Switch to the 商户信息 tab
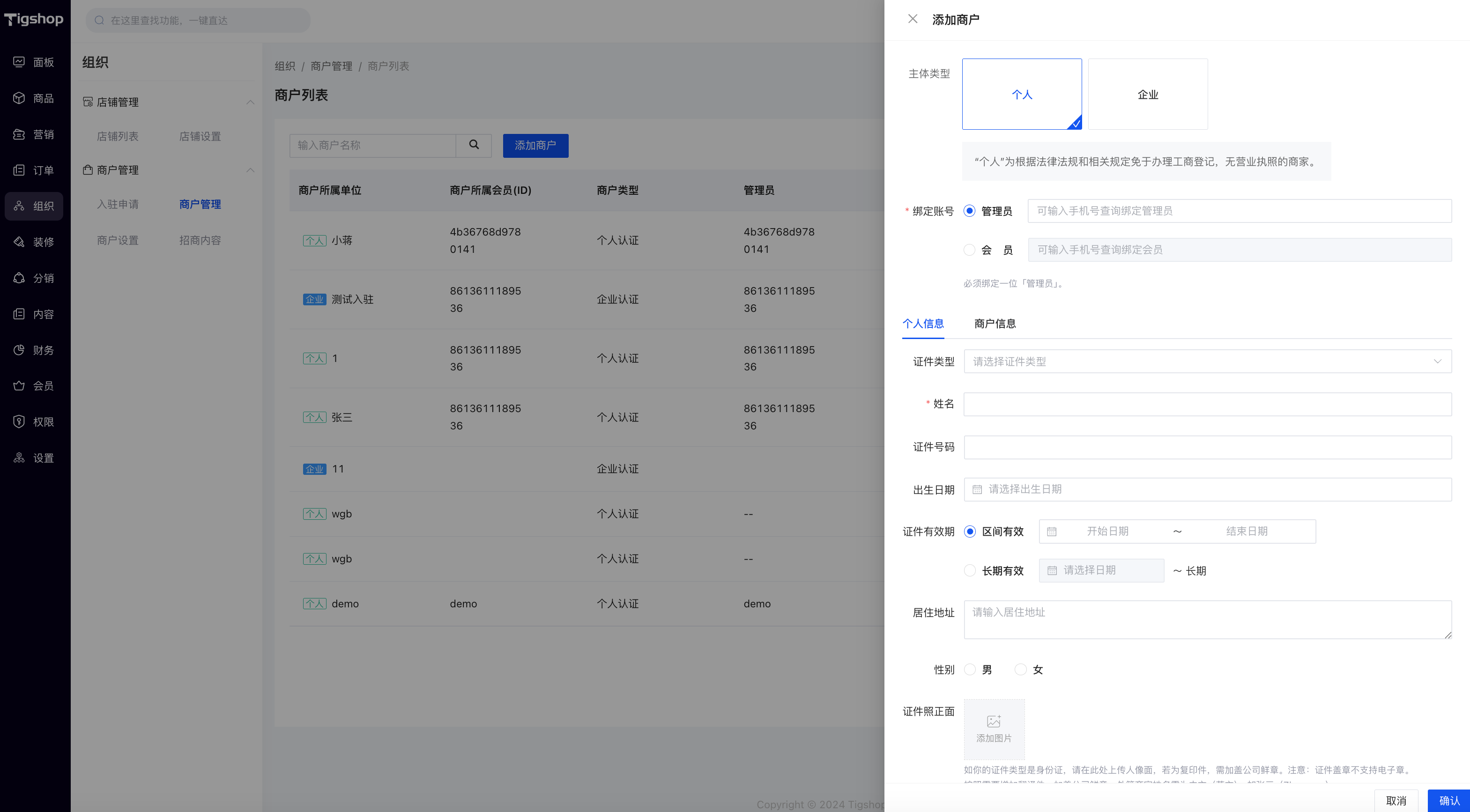This screenshot has width=1470, height=812. tap(995, 324)
